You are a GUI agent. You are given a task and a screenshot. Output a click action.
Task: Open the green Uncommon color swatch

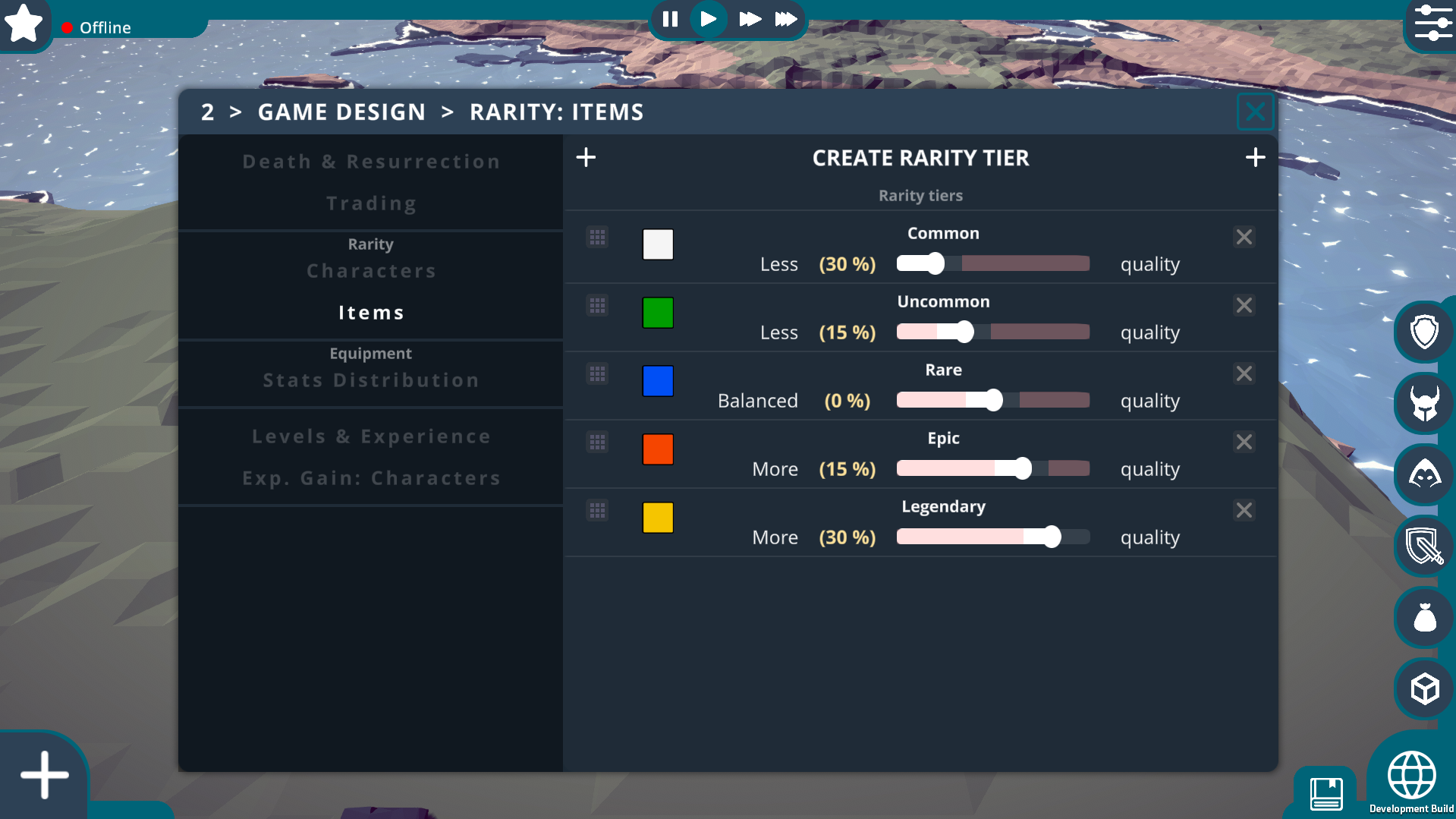(658, 313)
